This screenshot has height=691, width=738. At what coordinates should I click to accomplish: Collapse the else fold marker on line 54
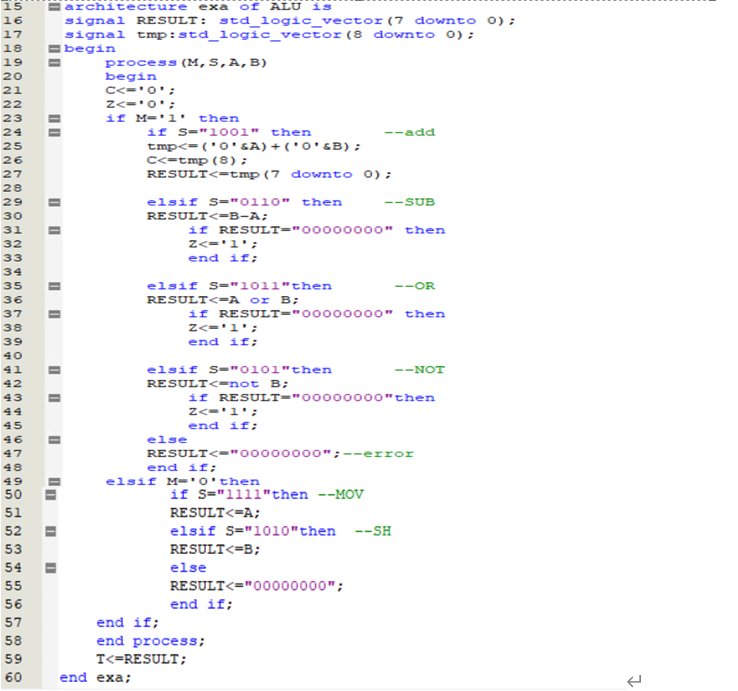(51, 568)
